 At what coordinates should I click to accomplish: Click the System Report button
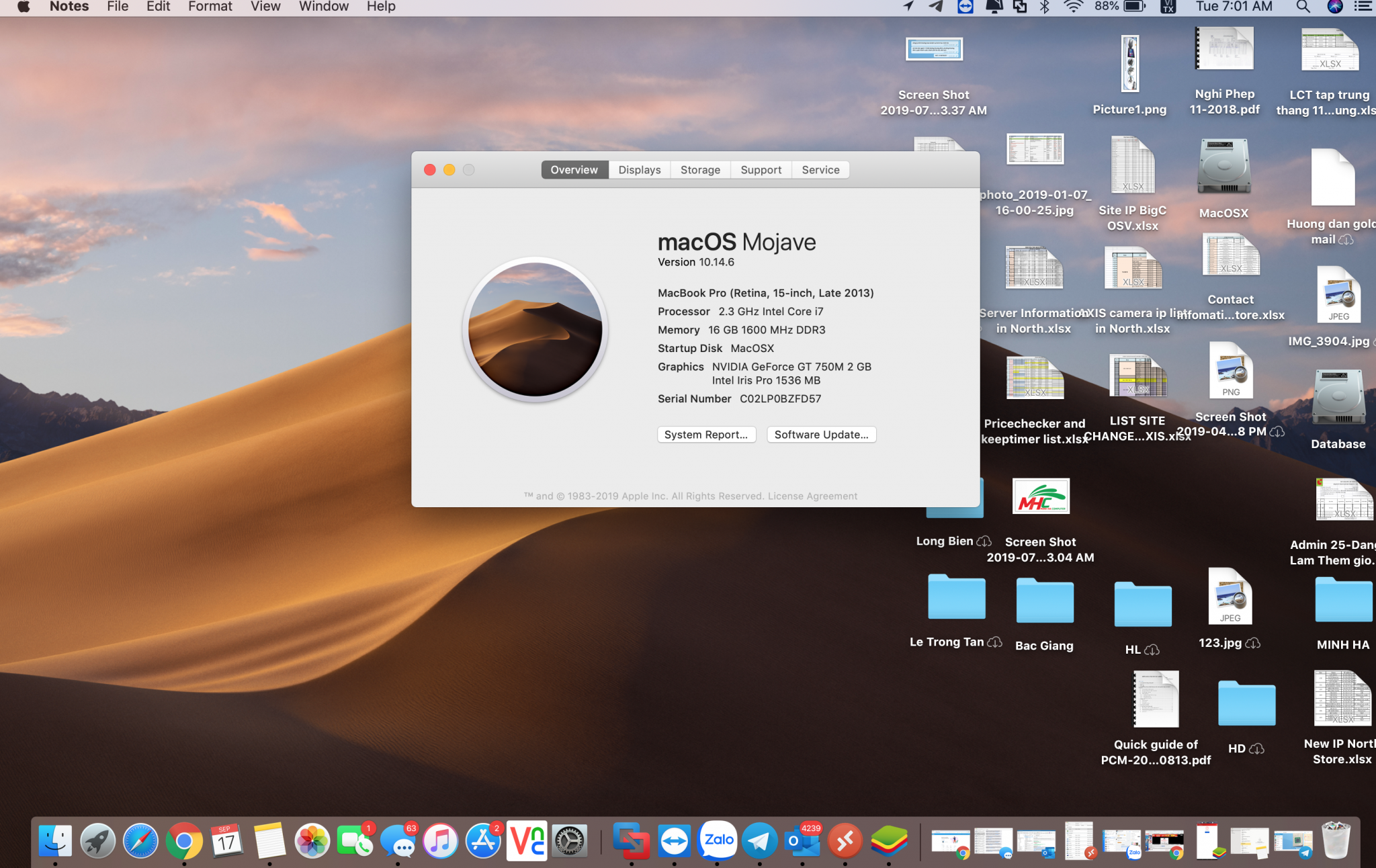pos(706,435)
